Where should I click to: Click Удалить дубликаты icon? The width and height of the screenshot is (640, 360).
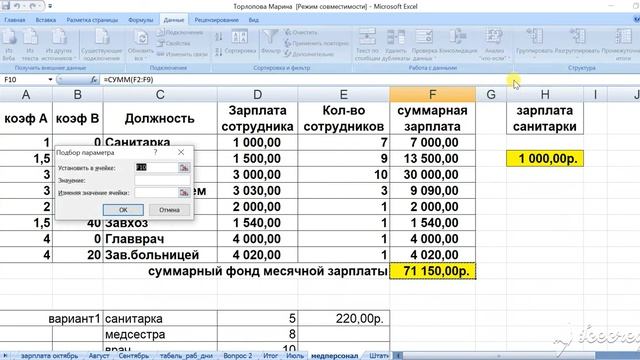click(396, 44)
